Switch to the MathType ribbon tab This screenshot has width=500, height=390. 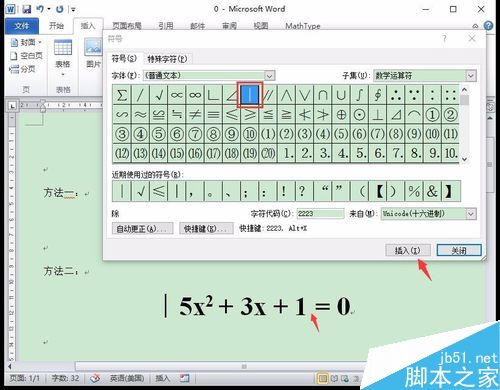click(303, 26)
